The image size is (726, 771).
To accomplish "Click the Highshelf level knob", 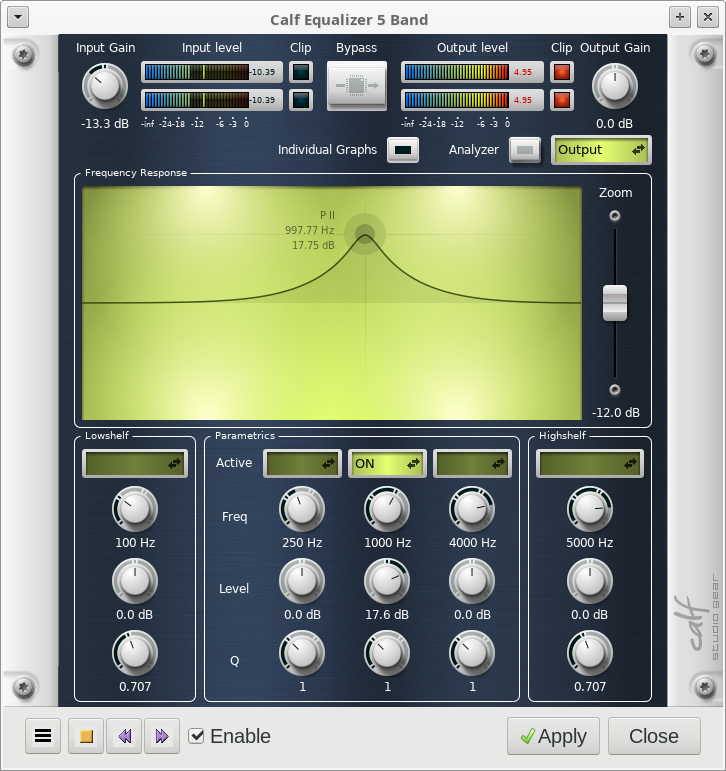I will tap(590, 581).
